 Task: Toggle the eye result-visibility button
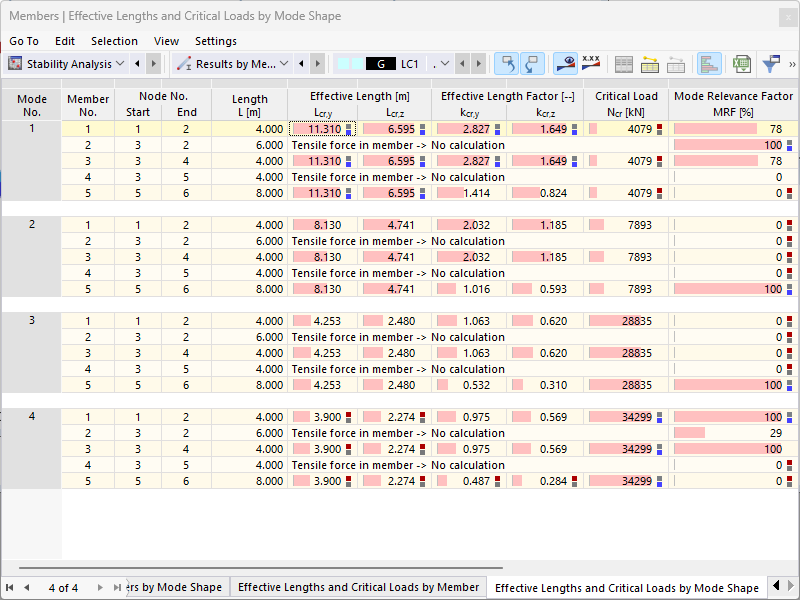click(565, 64)
